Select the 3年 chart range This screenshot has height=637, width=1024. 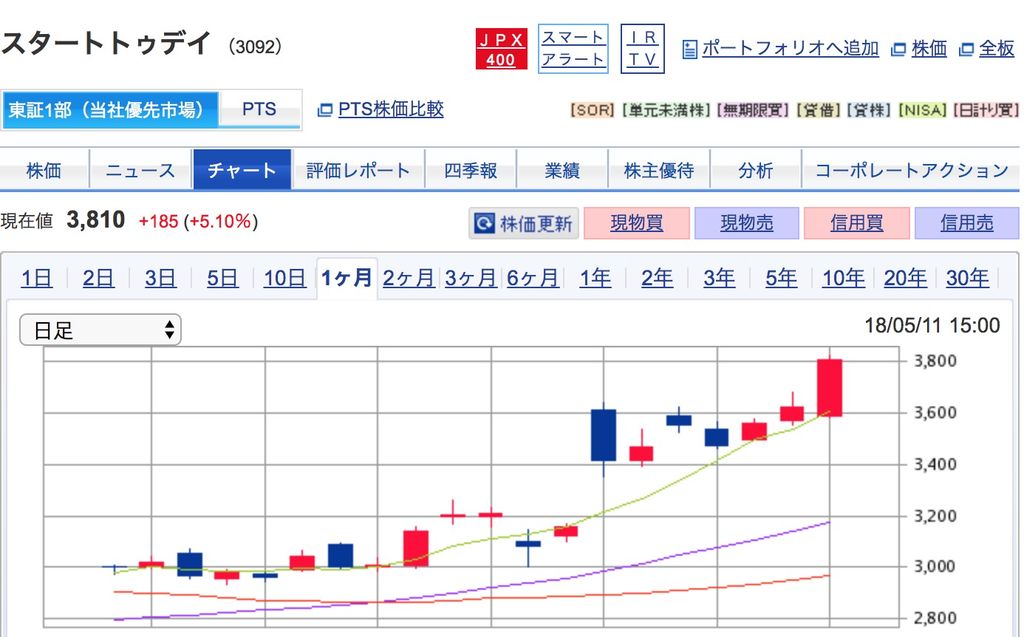coord(719,278)
